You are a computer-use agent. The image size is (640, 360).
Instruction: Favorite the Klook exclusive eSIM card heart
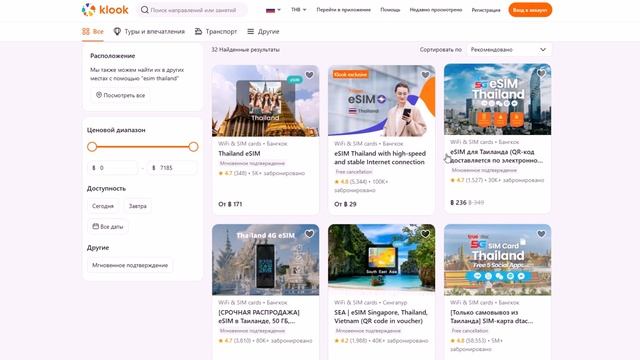point(425,75)
